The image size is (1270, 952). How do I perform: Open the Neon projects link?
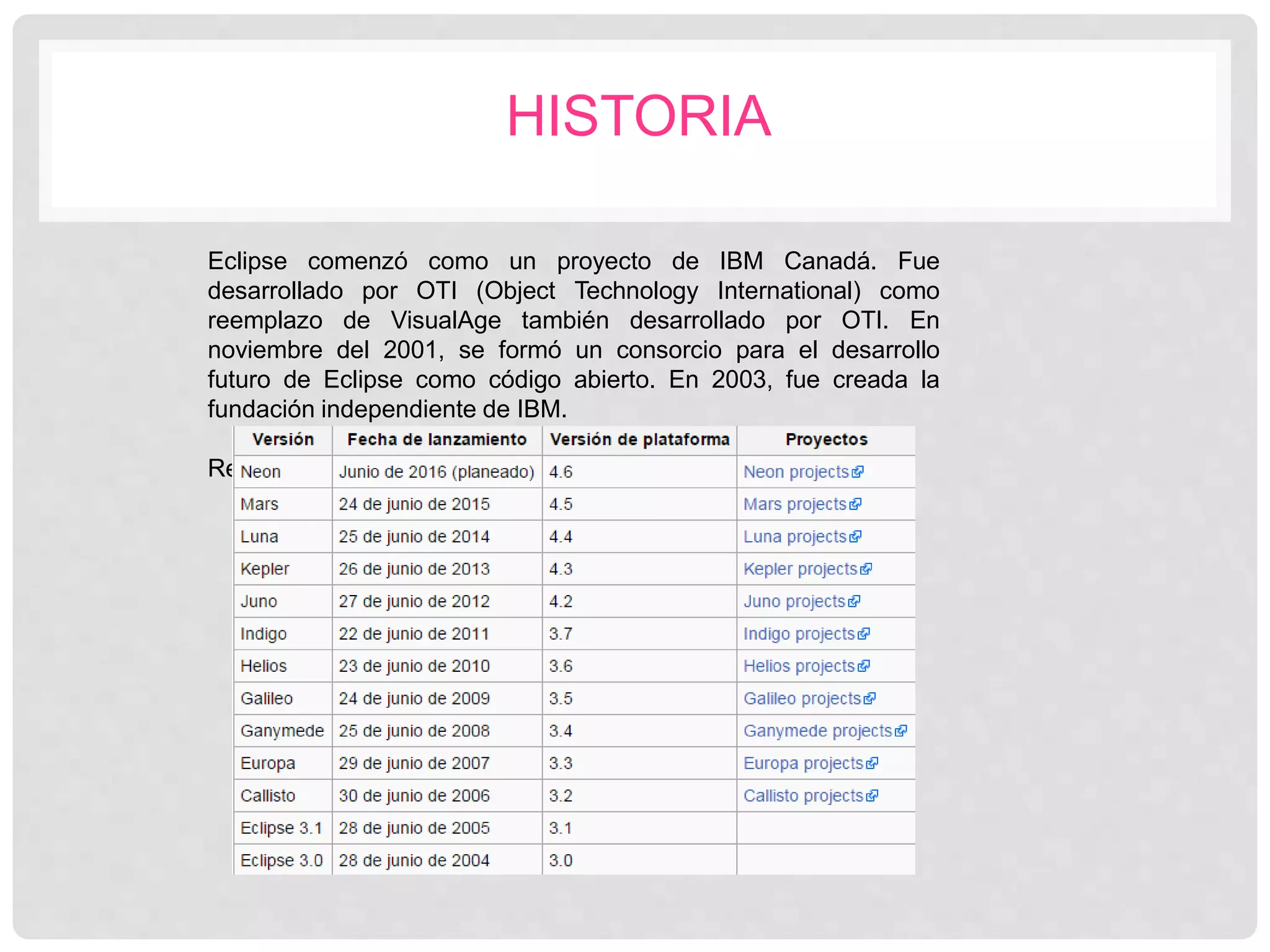pos(803,472)
